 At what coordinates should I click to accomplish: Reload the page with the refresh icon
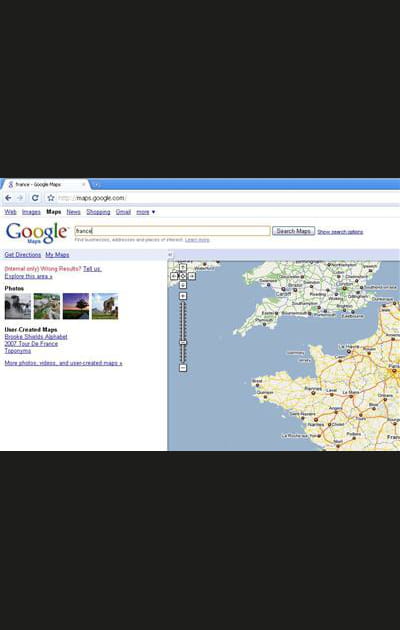click(x=35, y=198)
